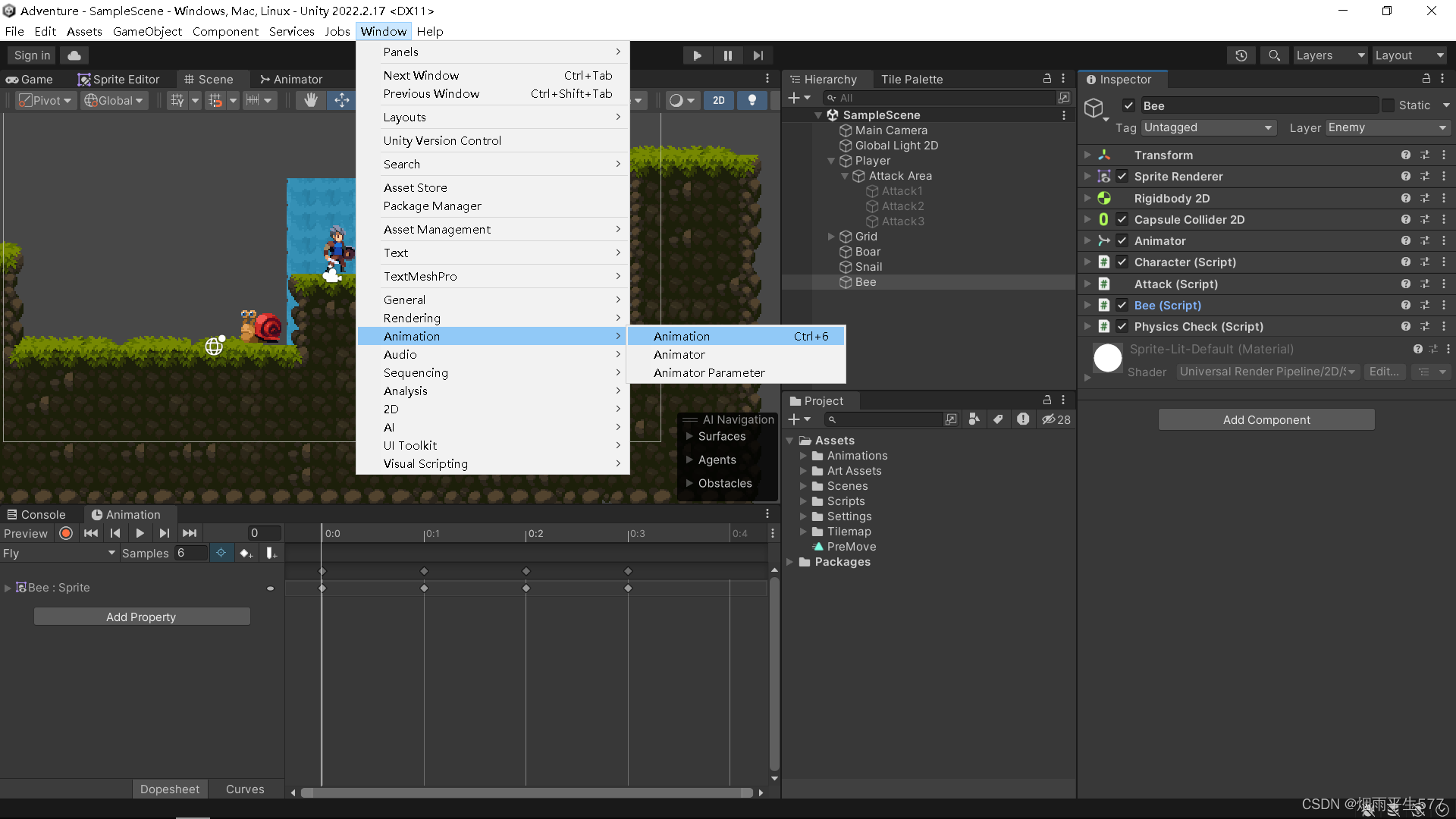Select the Hand tool in the Scene toolbar
Viewport: 1456px width, 819px height.
(310, 100)
